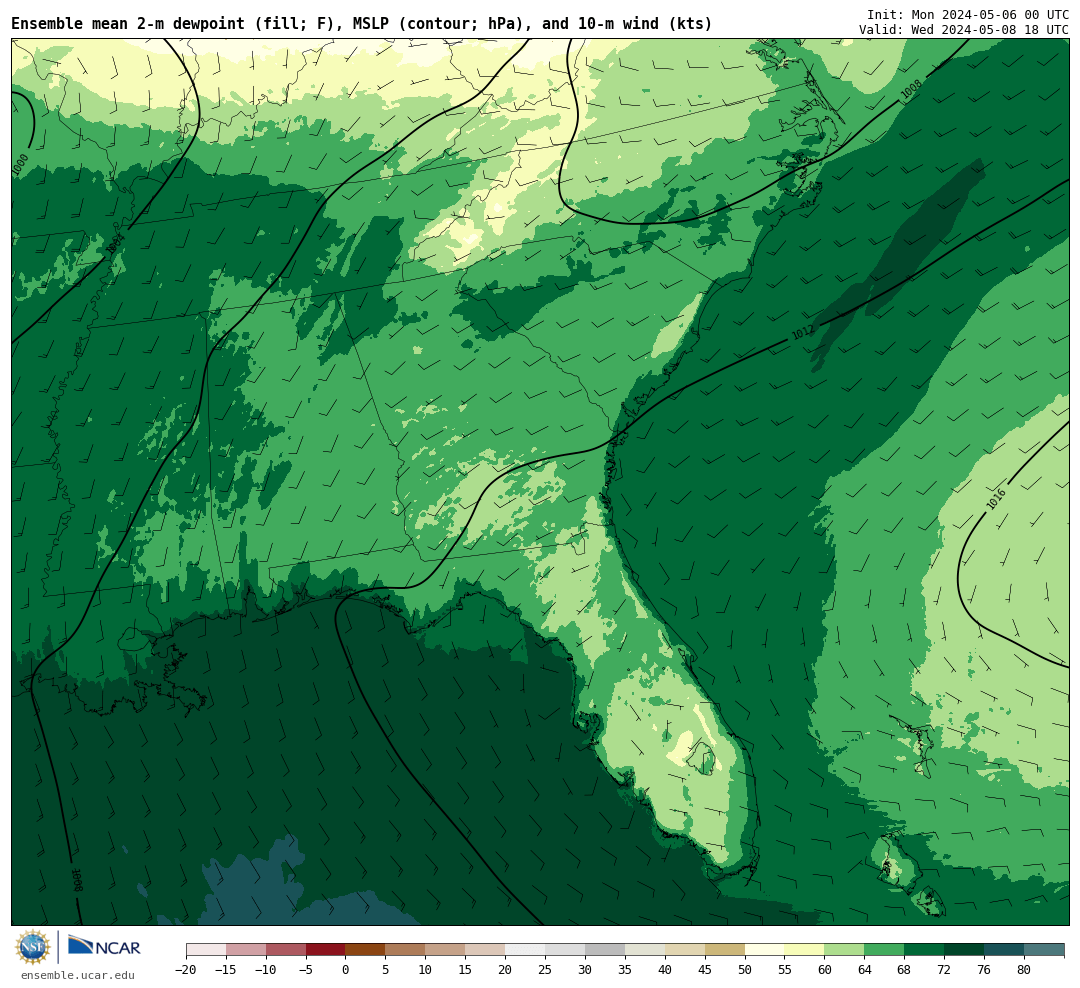Click the dark red swatch between -5 and 0
The image size is (1080, 988).
(326, 950)
